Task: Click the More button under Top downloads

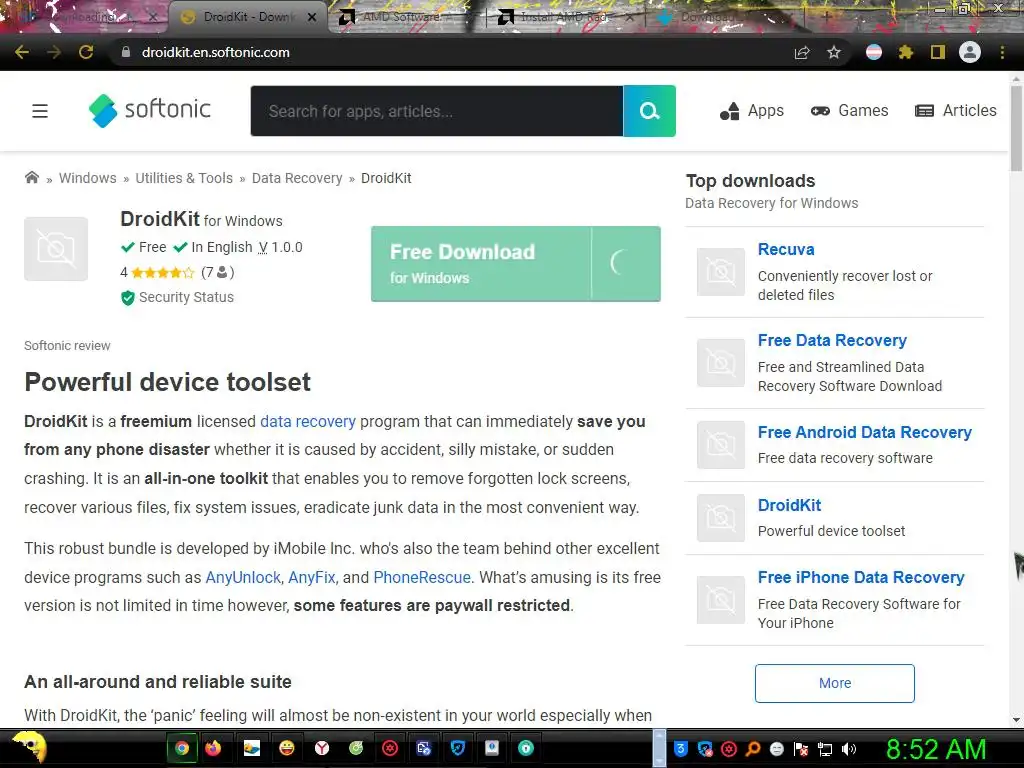Action: click(x=835, y=683)
